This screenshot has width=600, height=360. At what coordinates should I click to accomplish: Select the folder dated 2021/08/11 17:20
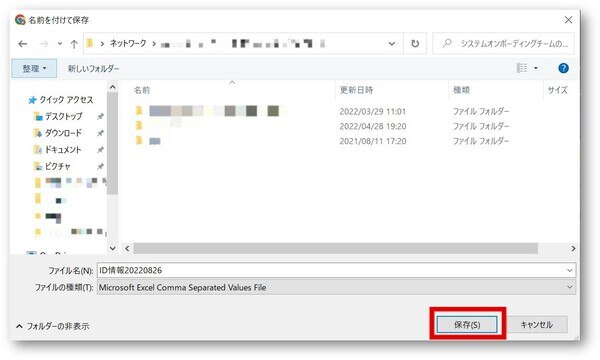tap(321, 141)
